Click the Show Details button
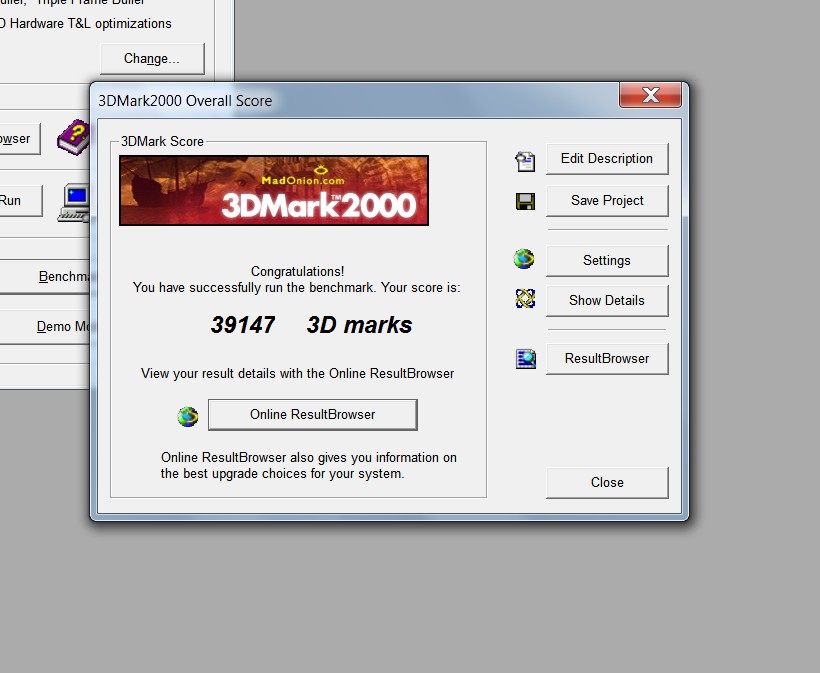820x673 pixels. click(x=607, y=301)
